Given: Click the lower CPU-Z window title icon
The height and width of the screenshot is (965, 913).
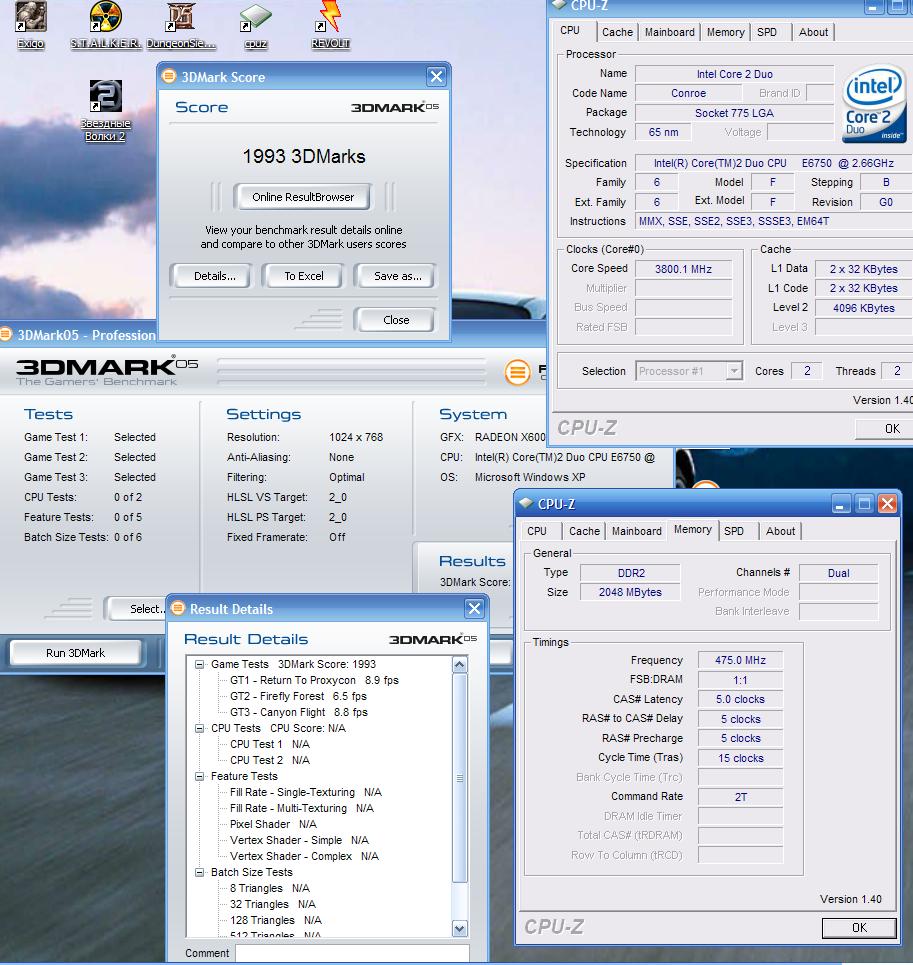Looking at the screenshot, I should 526,503.
